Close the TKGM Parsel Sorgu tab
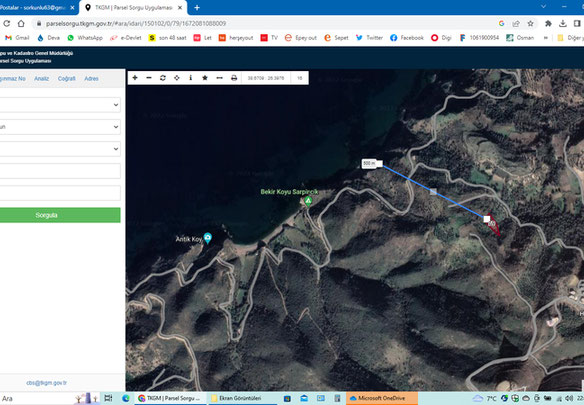This screenshot has width=584, height=405. [x=180, y=7]
